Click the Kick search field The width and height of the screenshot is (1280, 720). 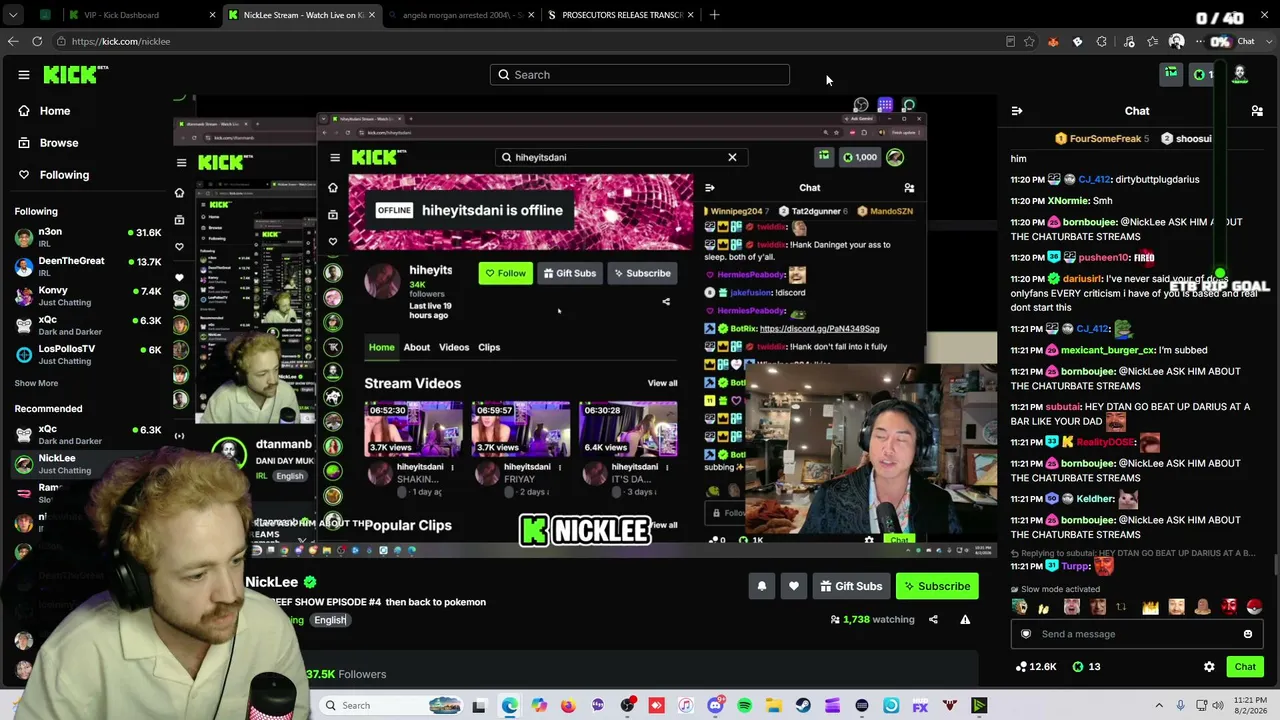[640, 75]
